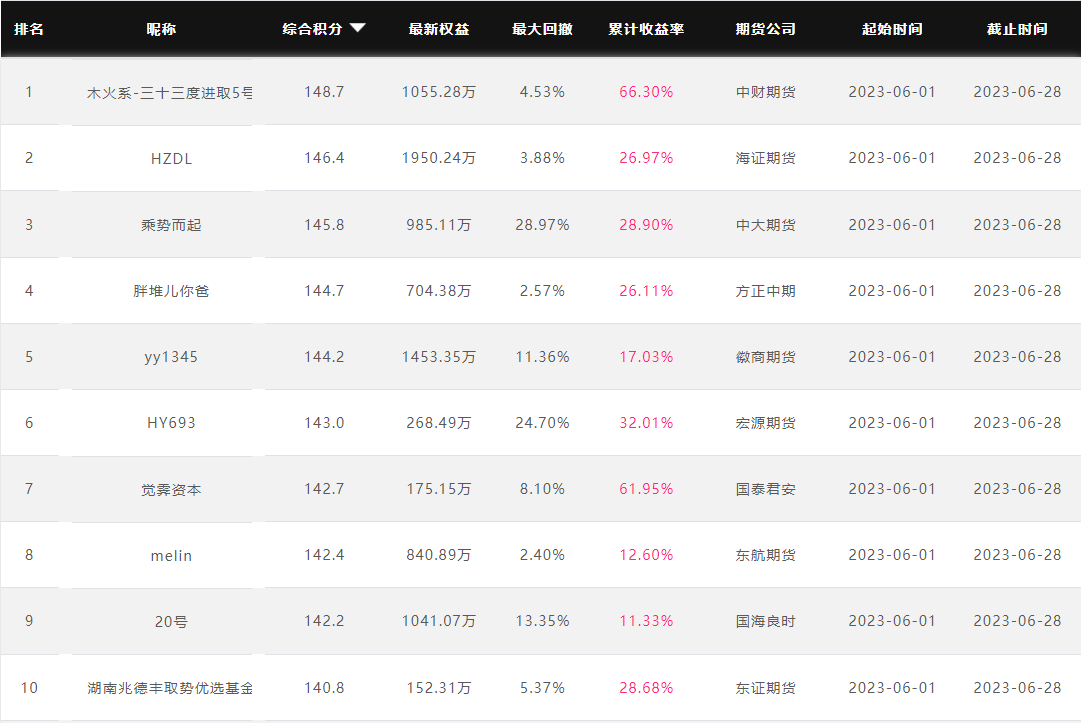The height and width of the screenshot is (723, 1081).
Task: Sort by the 累计收益率 column header
Action: coord(646,29)
